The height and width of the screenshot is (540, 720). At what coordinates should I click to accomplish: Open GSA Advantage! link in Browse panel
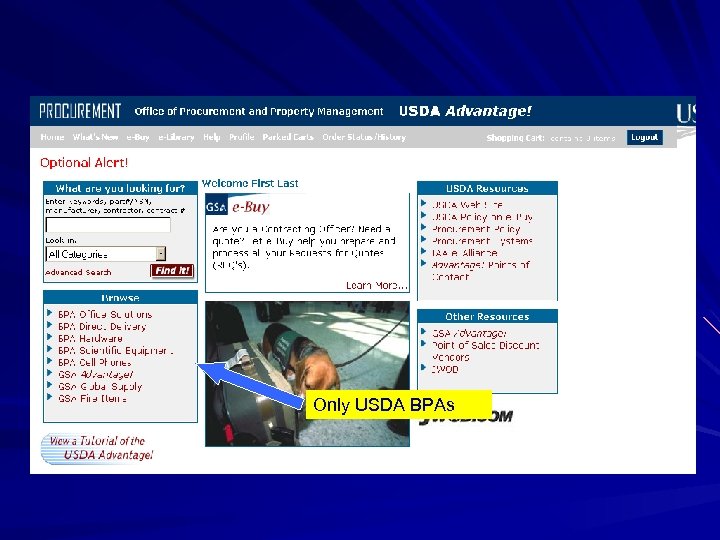[96, 374]
